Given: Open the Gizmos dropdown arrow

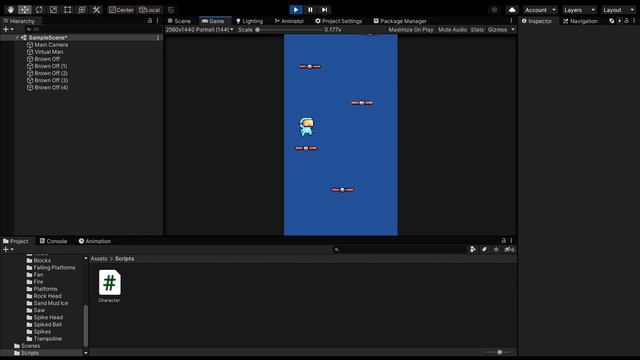Looking at the screenshot, I should (x=513, y=29).
